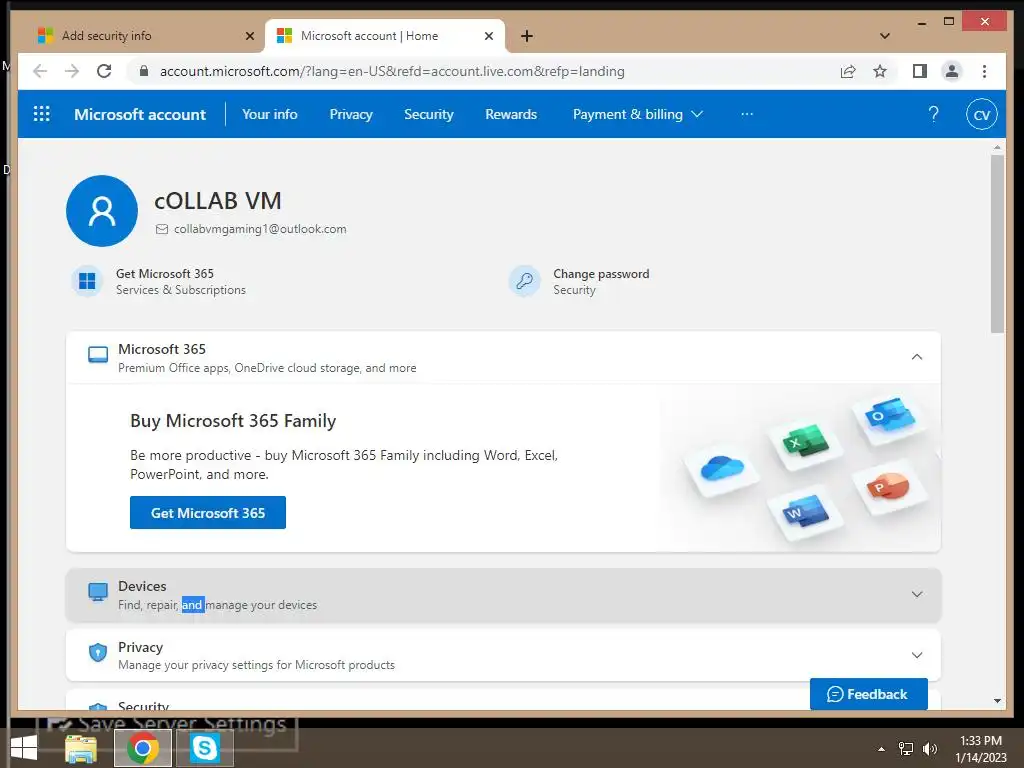The image size is (1024, 768).
Task: Open File Explorer from the taskbar
Action: tap(81, 748)
